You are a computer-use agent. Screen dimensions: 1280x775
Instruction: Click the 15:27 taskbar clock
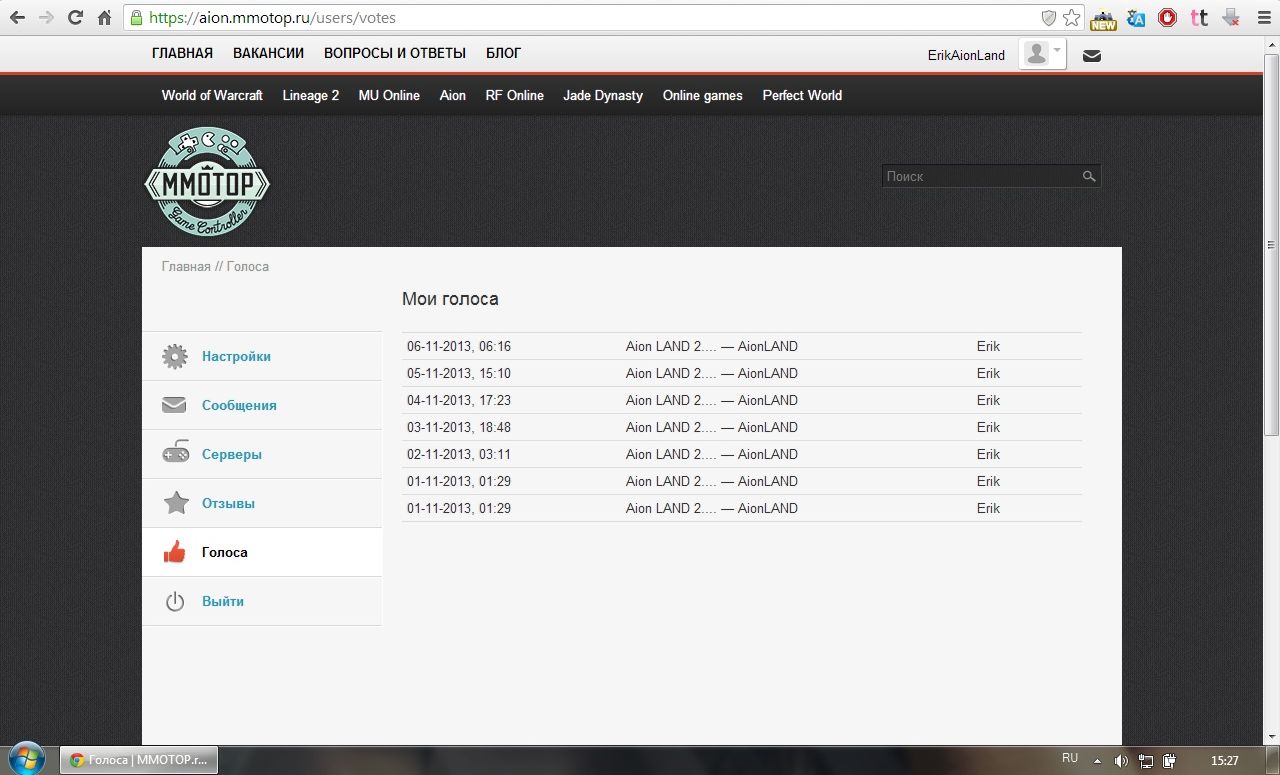1225,761
